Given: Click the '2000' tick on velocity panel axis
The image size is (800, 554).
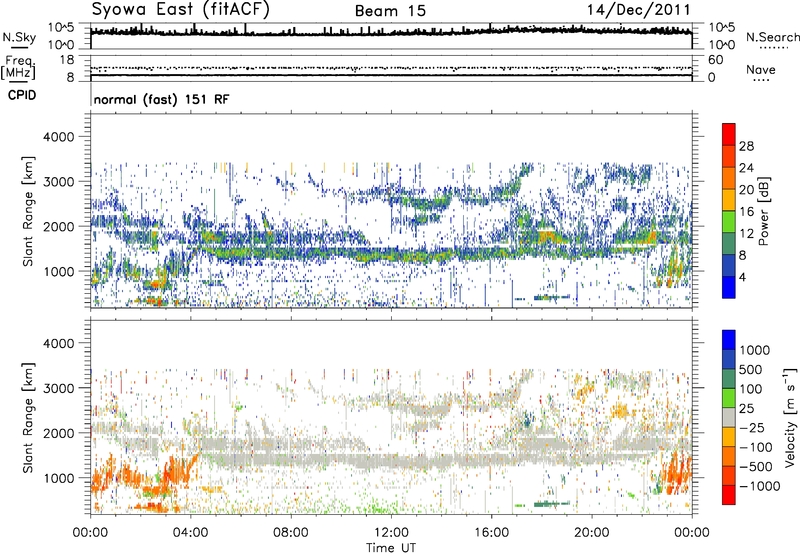Looking at the screenshot, I should (x=58, y=433).
